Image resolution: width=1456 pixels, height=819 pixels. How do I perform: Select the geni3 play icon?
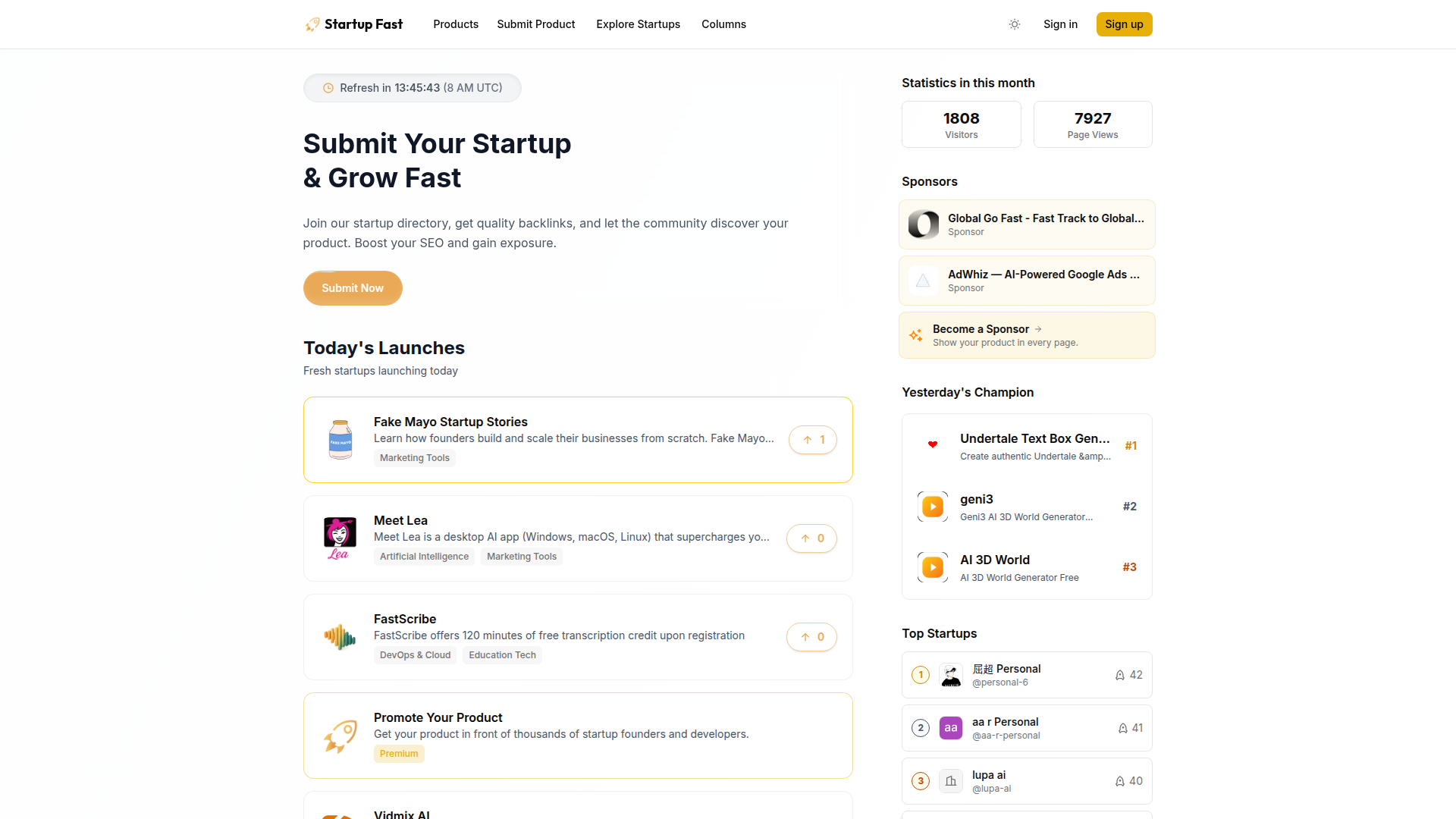tap(932, 506)
